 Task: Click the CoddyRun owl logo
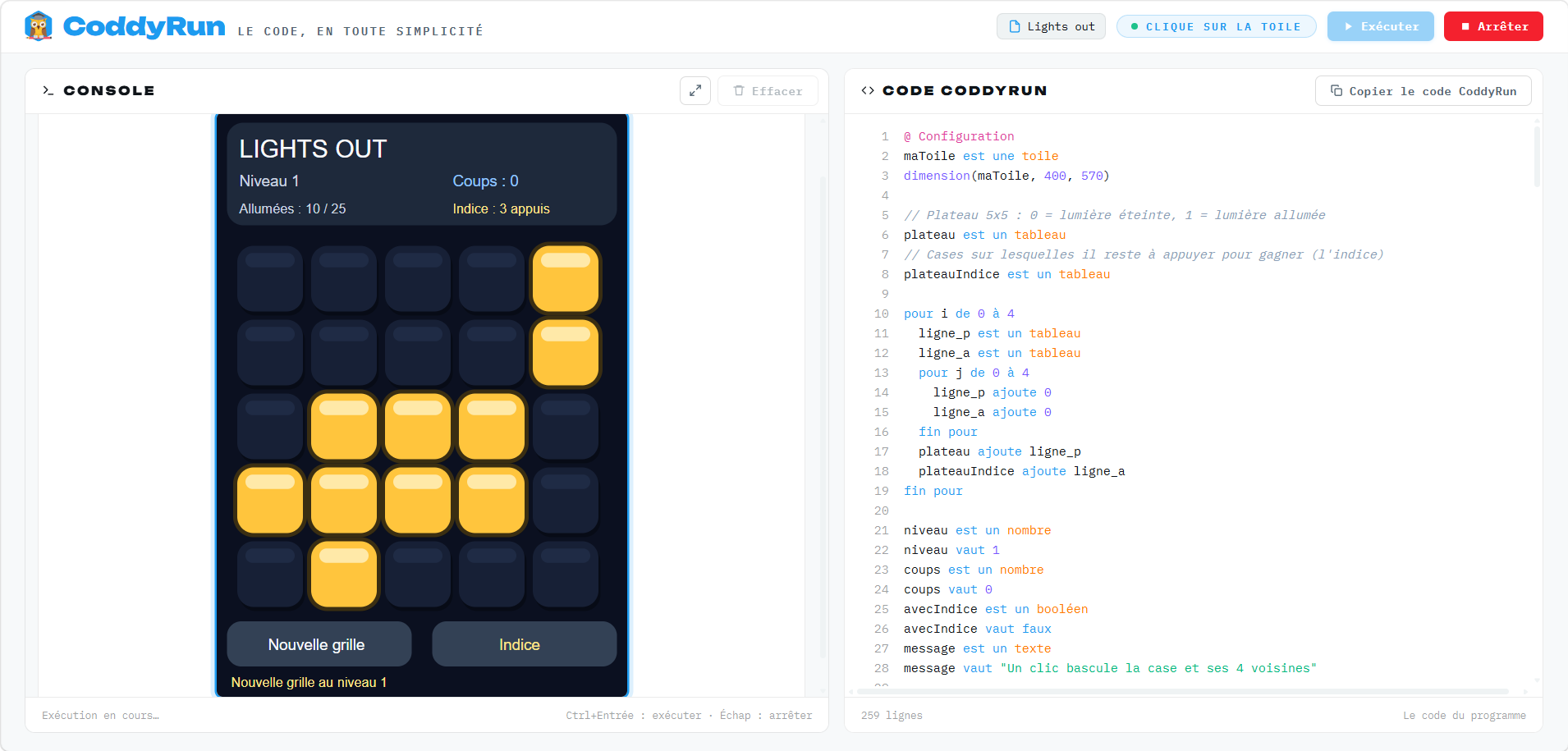(39, 26)
